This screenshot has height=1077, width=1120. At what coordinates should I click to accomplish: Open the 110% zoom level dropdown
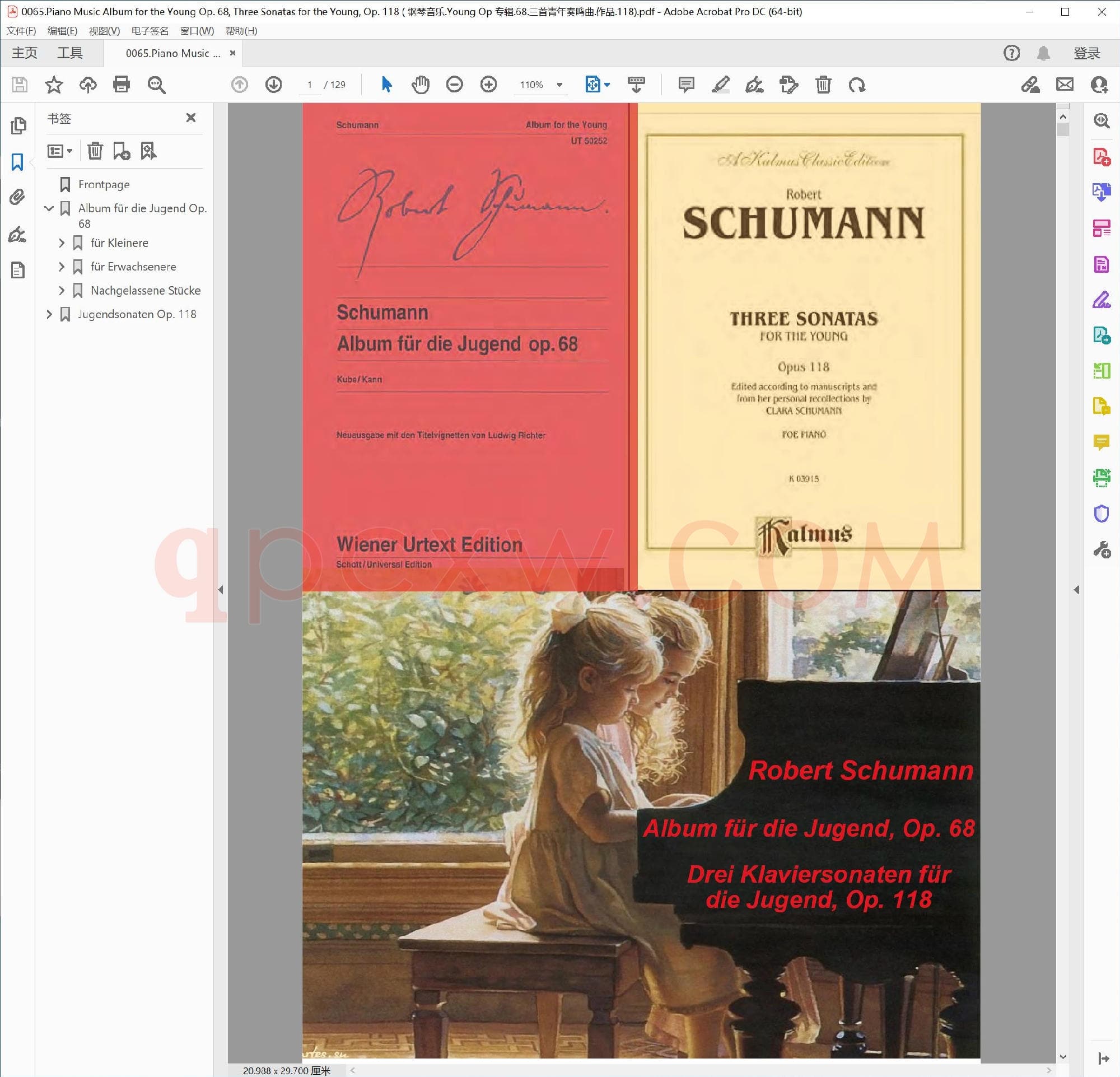tap(559, 85)
